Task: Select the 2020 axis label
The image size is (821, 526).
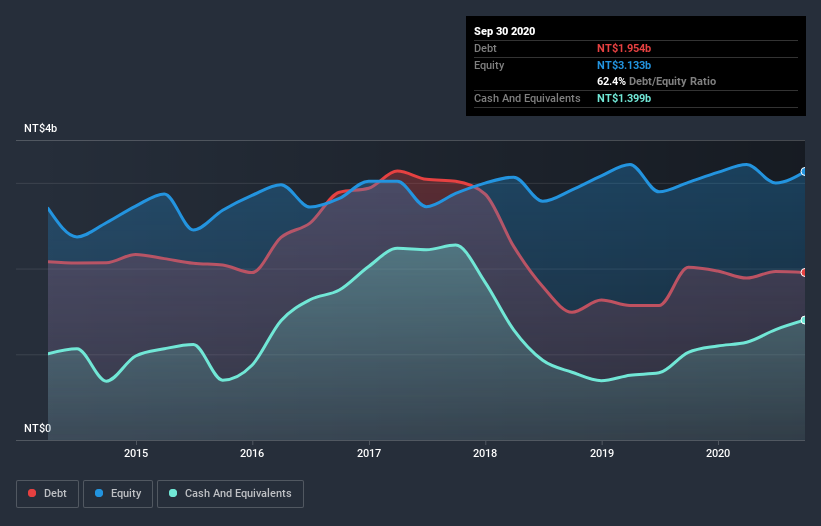Action: (x=718, y=453)
